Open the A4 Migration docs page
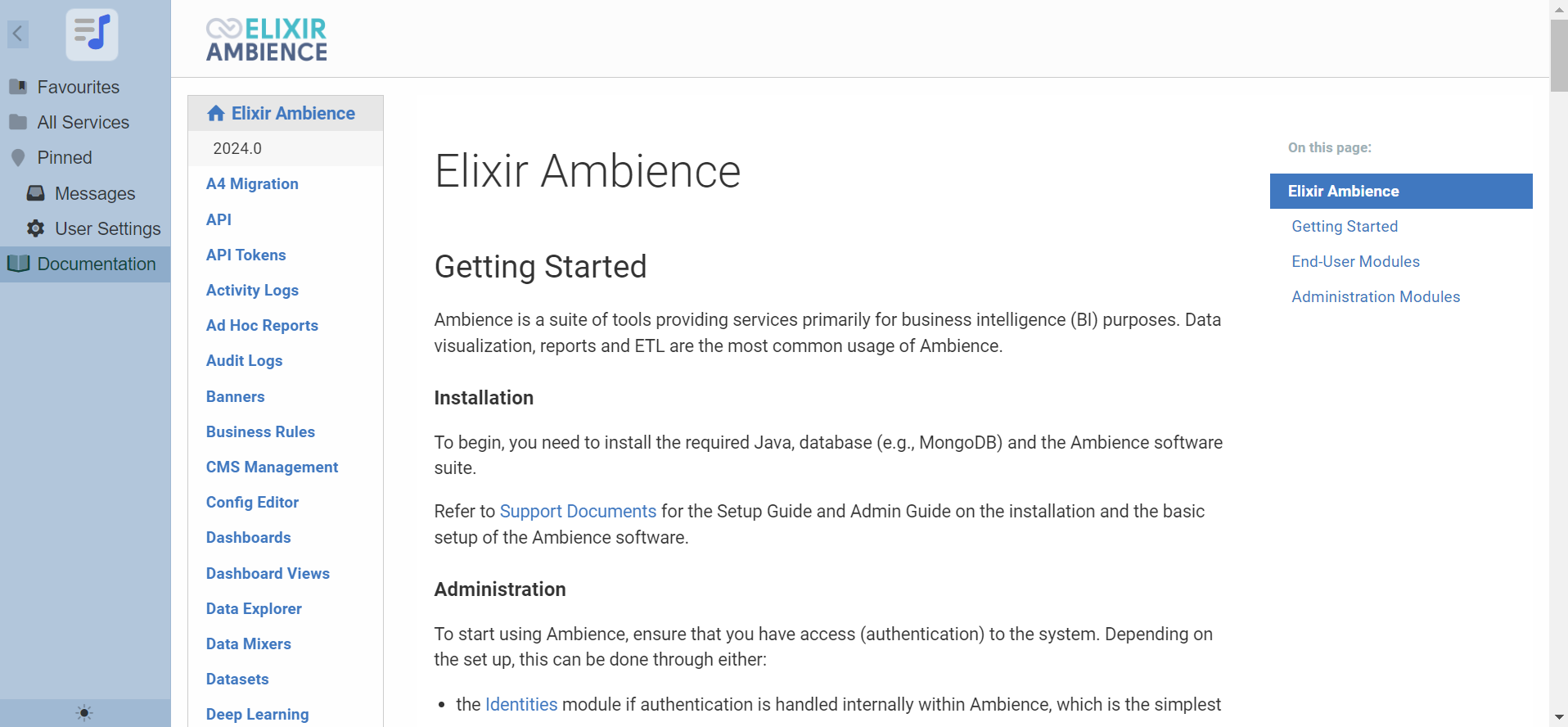The image size is (1568, 727). click(x=252, y=184)
